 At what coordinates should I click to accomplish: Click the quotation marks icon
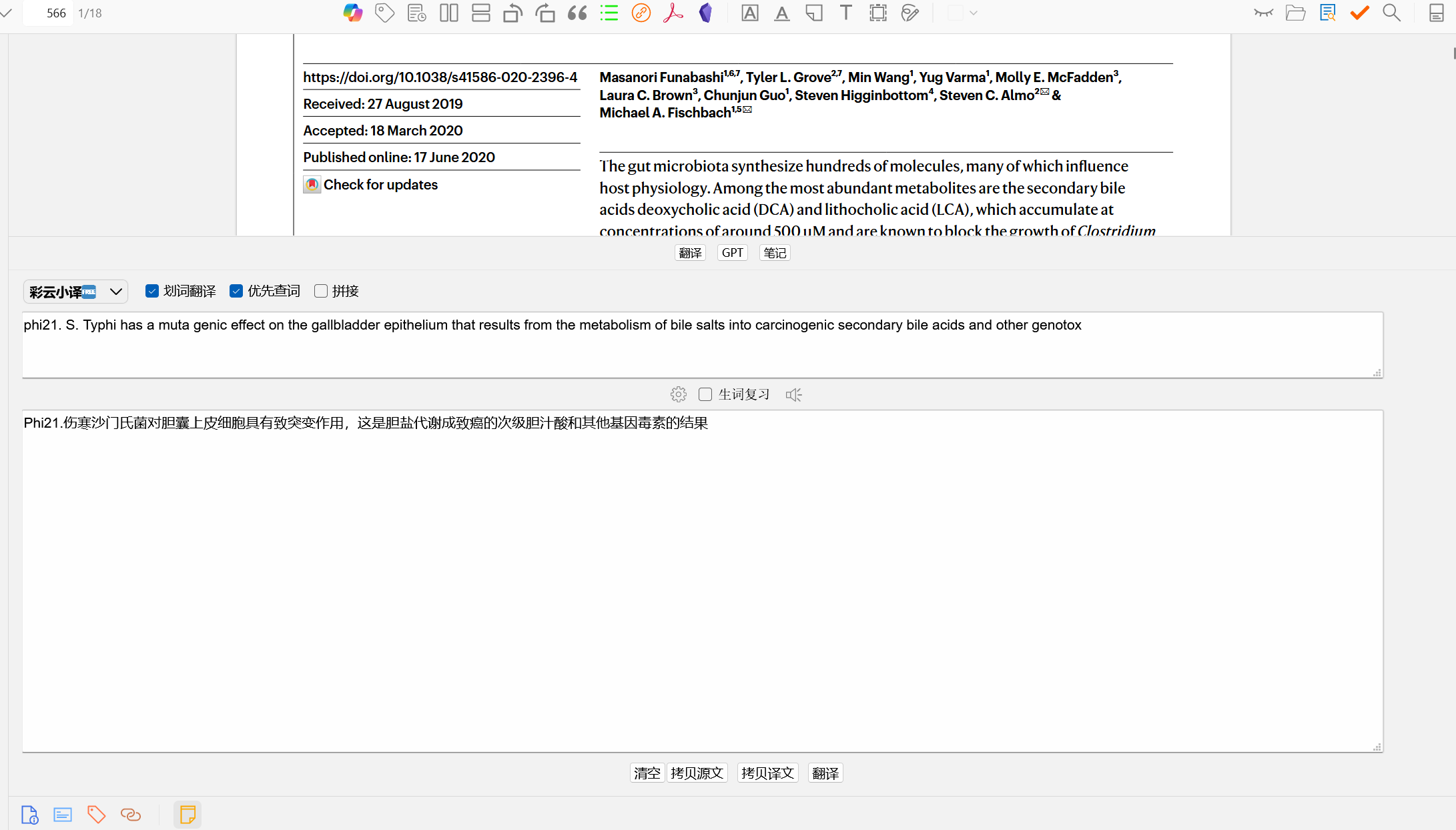coord(577,13)
